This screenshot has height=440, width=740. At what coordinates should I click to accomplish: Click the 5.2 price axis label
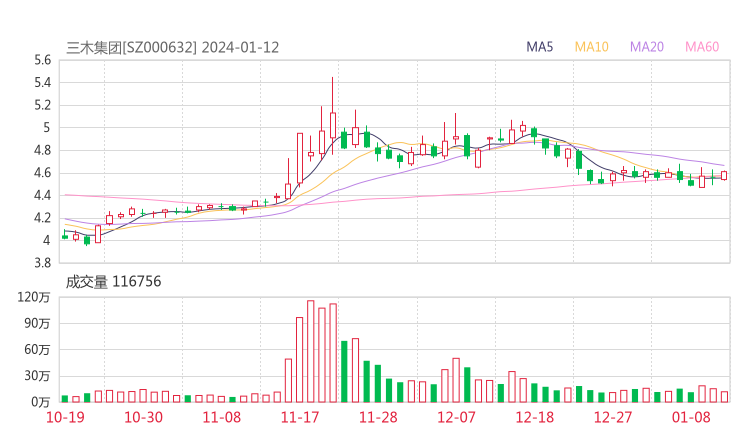(x=42, y=105)
